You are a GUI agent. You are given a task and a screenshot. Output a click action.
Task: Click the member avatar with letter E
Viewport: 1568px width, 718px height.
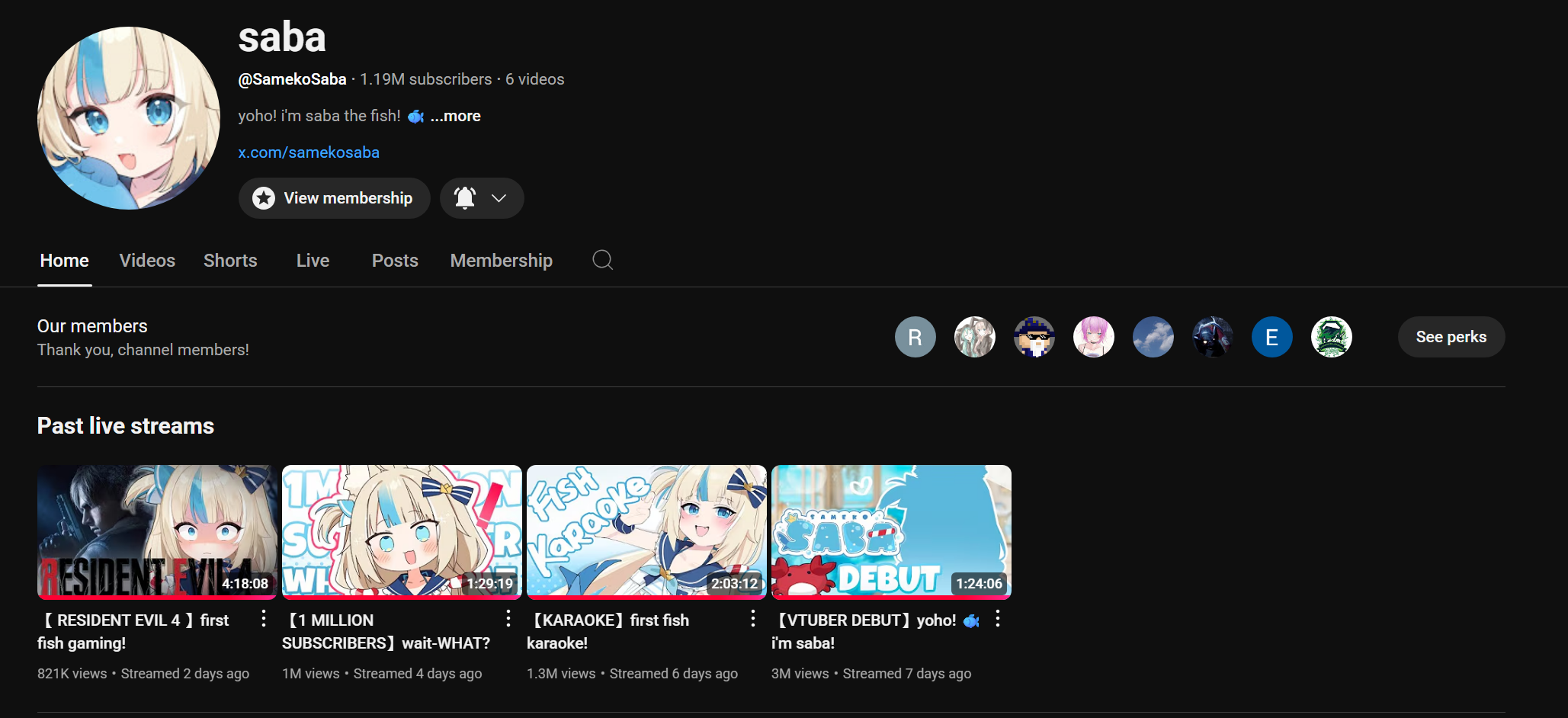tap(1272, 337)
